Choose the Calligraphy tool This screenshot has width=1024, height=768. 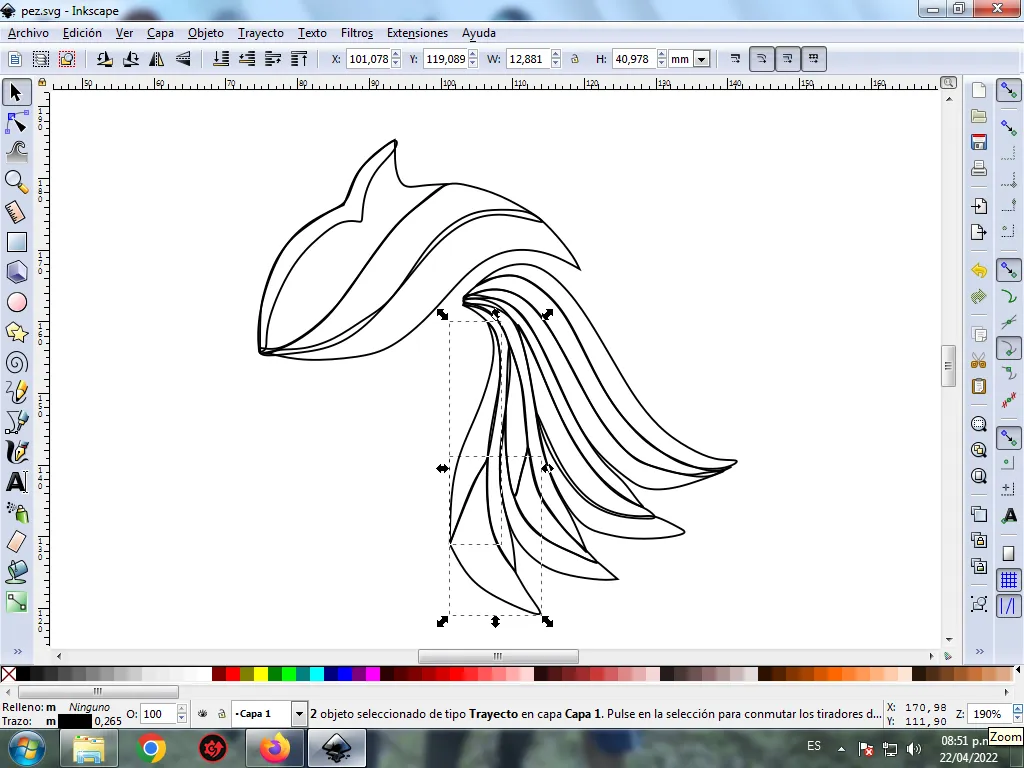(x=16, y=452)
